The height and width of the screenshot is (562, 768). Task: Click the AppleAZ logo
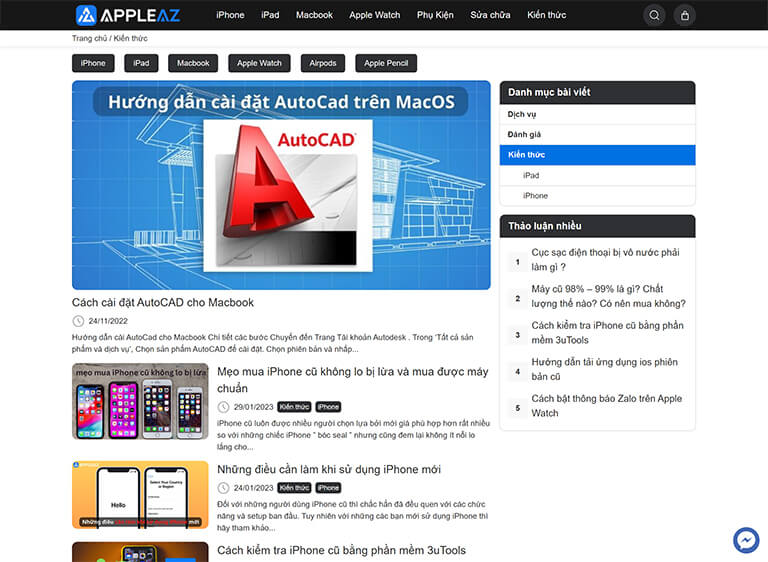coord(128,15)
